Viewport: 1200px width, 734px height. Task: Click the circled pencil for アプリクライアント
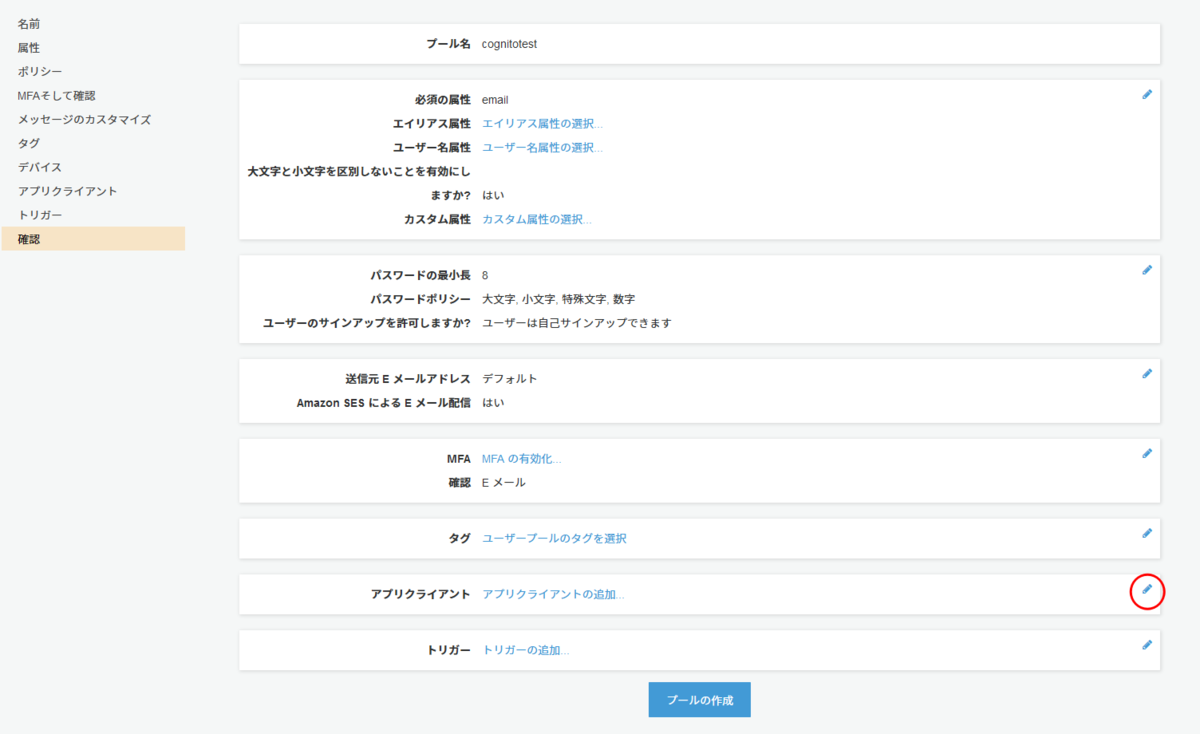click(x=1146, y=591)
